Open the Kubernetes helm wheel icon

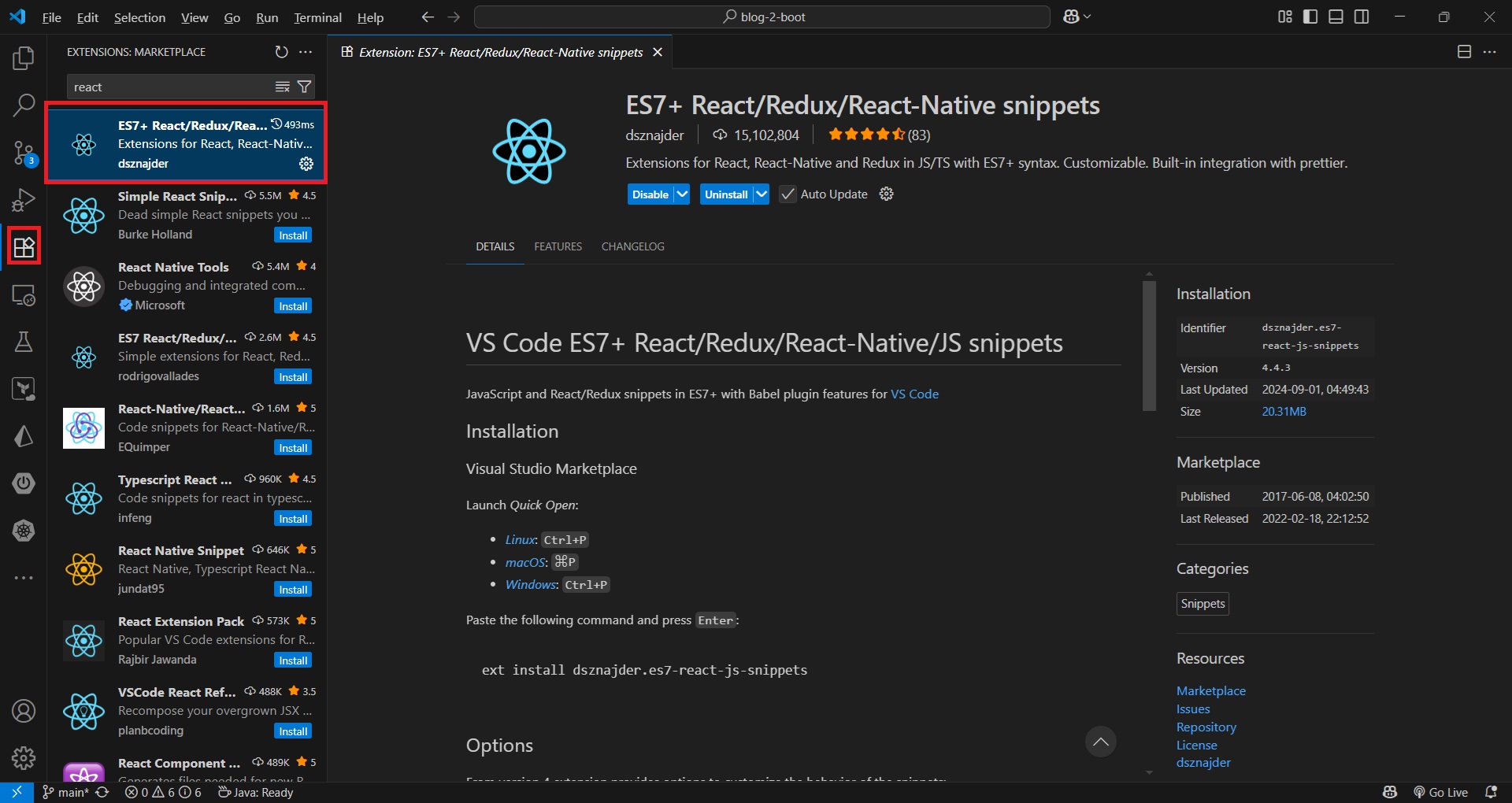pyautogui.click(x=24, y=531)
